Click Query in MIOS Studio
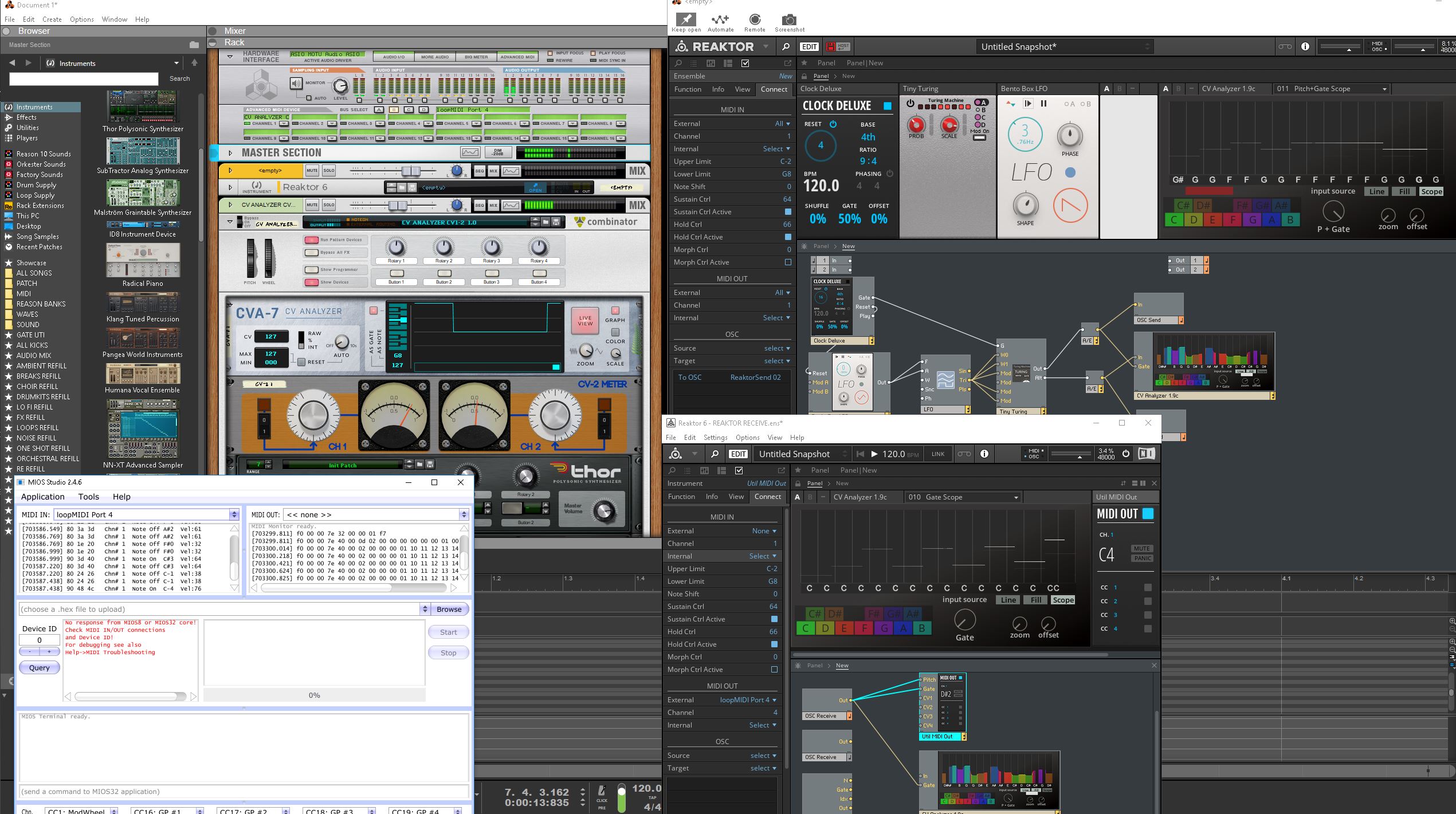Viewport: 1456px width, 814px height. coord(39,667)
